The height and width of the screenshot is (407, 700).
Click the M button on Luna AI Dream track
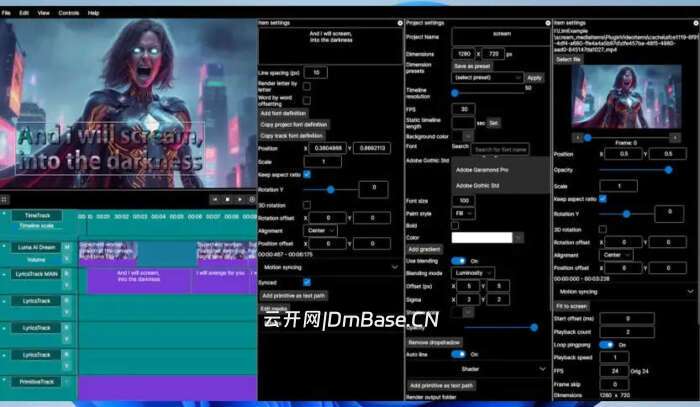67,247
